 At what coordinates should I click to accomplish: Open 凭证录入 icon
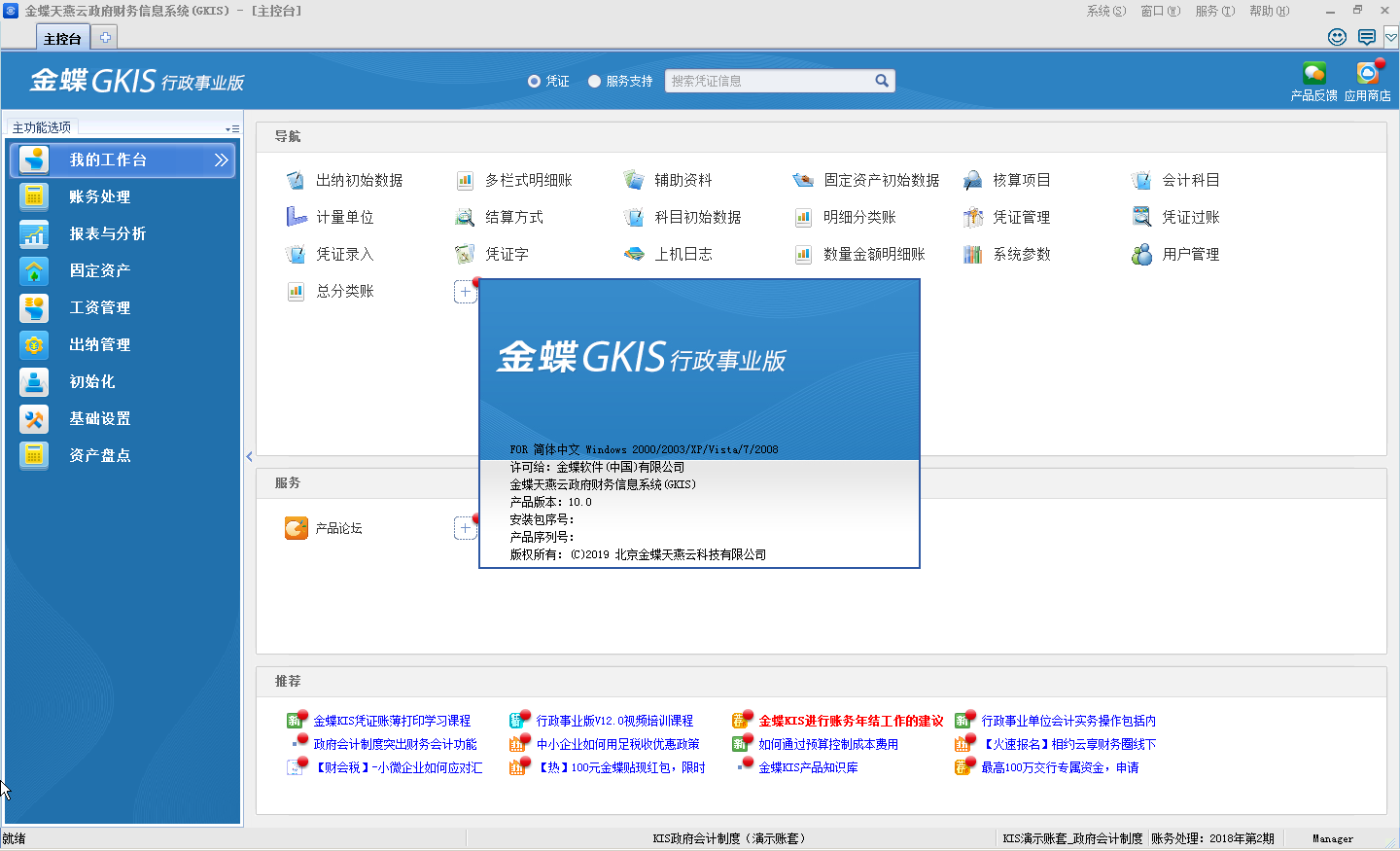[x=296, y=254]
